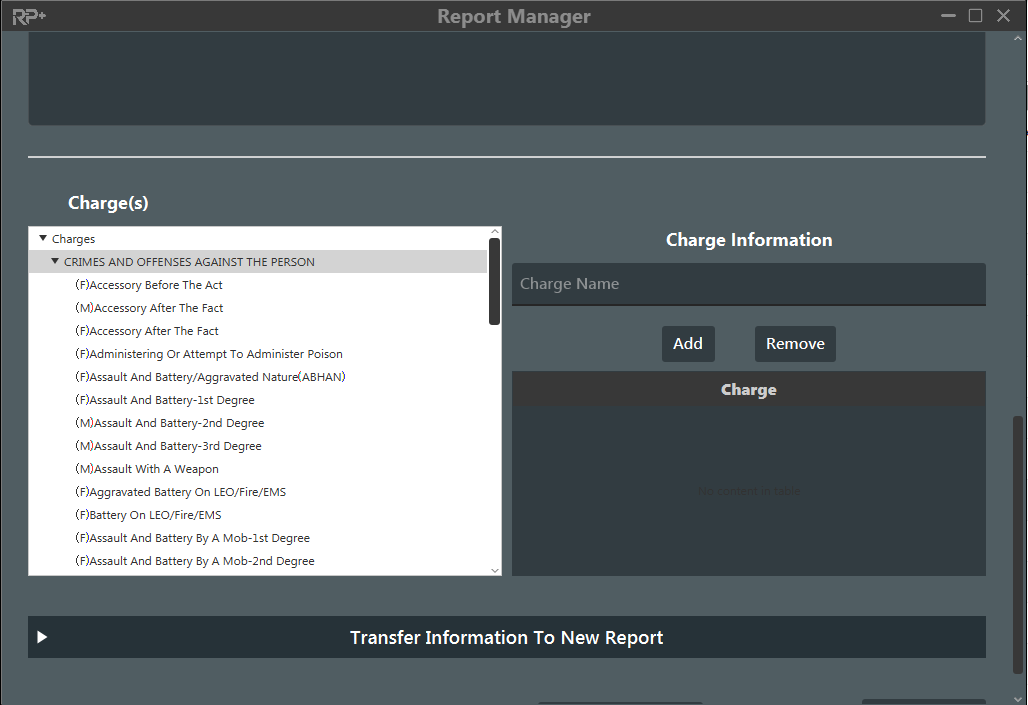Pick (F)Assault And Battery-1st Degree

pos(165,400)
